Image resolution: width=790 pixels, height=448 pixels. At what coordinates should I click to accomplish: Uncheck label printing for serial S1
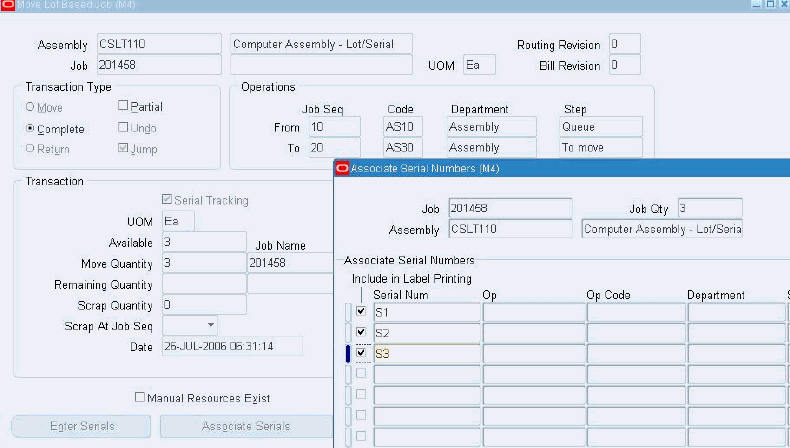(361, 311)
